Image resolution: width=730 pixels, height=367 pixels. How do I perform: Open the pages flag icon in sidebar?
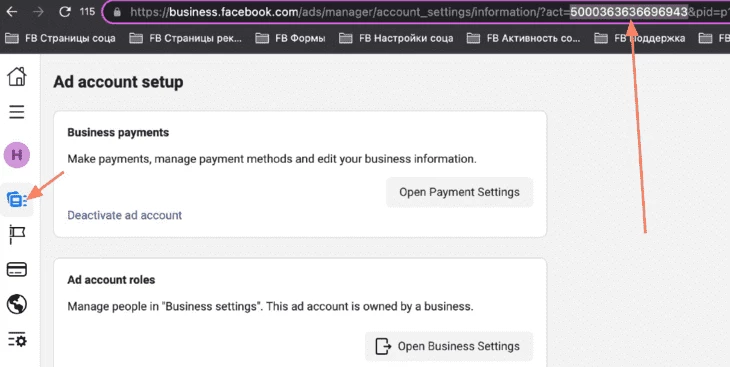click(17, 234)
